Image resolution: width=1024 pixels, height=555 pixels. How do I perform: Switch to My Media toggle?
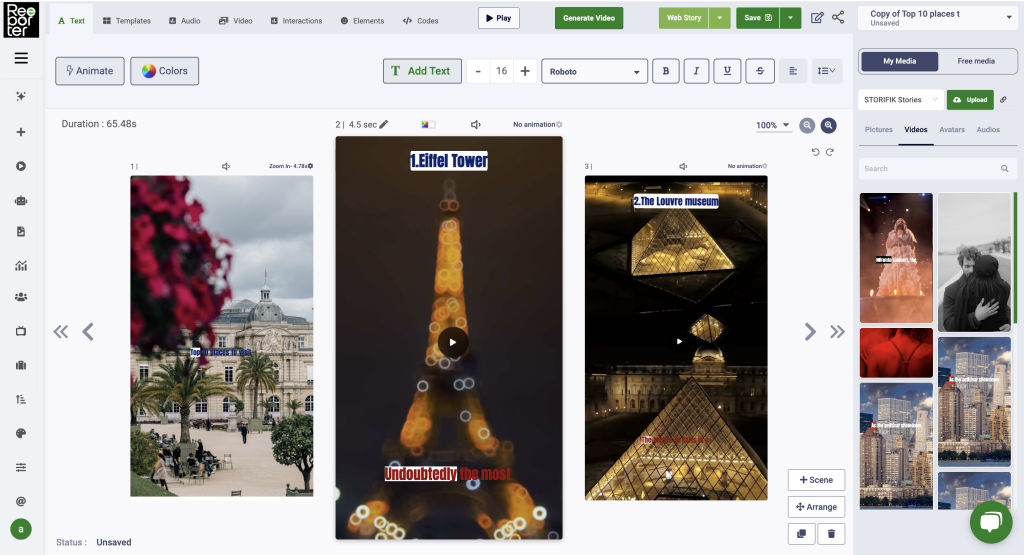(x=899, y=61)
